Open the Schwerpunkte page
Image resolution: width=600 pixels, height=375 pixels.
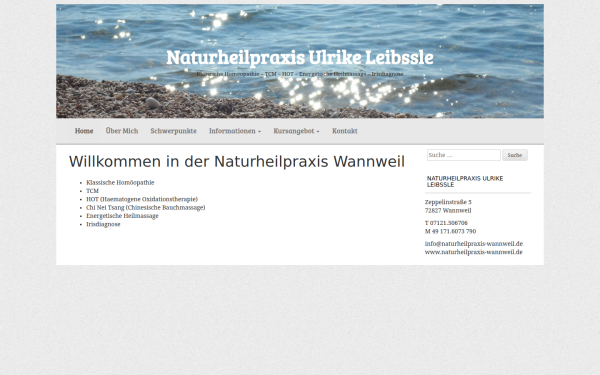(x=173, y=131)
